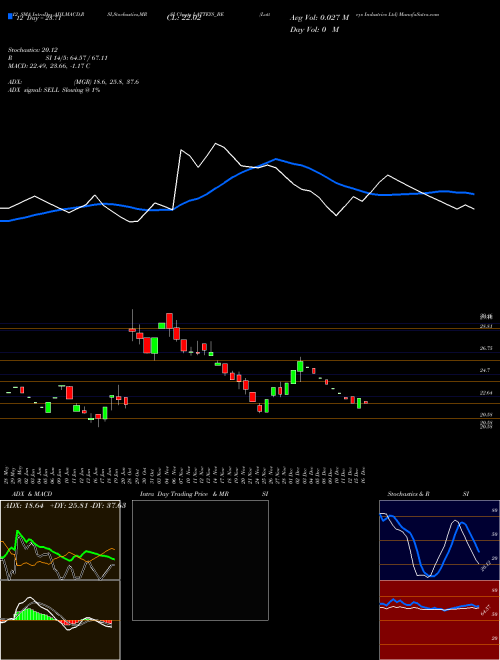
Task: Click the 'ADX signal: SELL Slowing @ 1%' text
Action: [54, 90]
